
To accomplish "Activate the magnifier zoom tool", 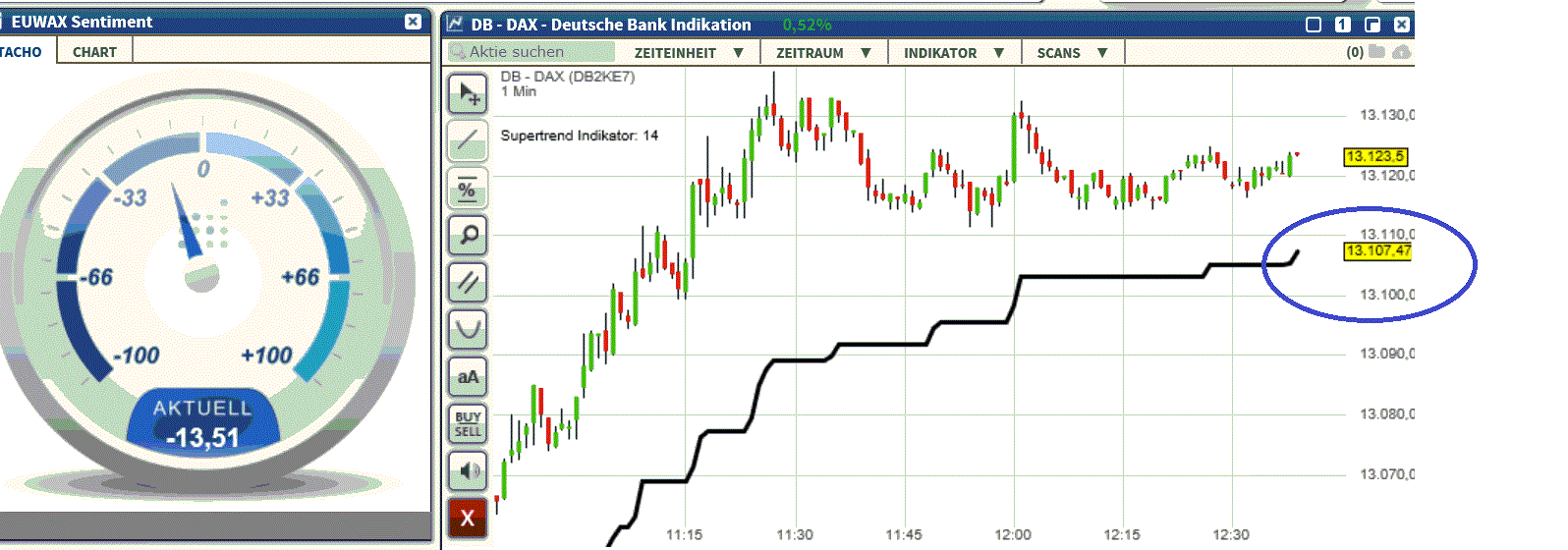I will pyautogui.click(x=468, y=235).
